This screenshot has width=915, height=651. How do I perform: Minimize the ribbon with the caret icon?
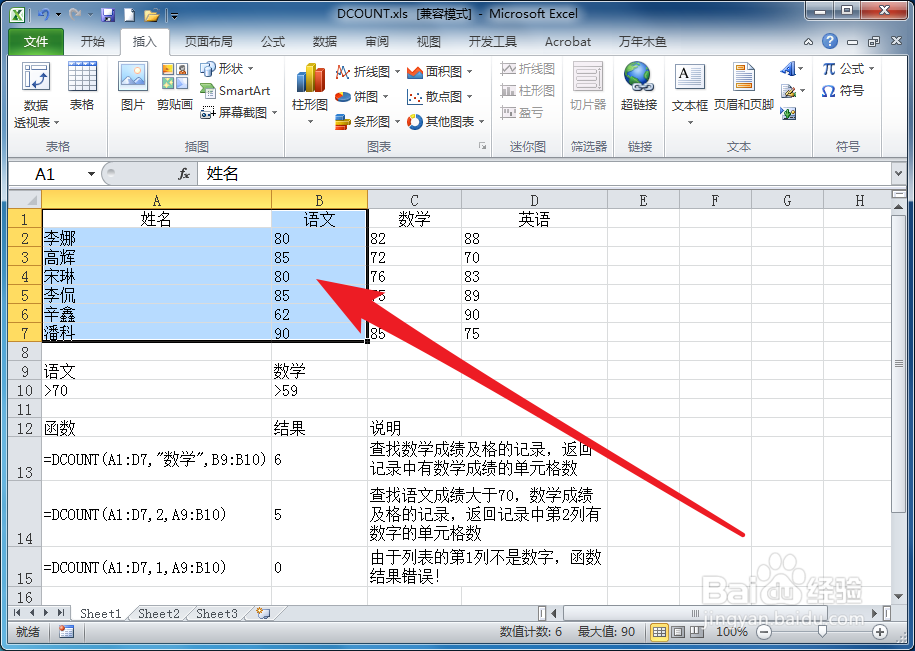pyautogui.click(x=808, y=42)
